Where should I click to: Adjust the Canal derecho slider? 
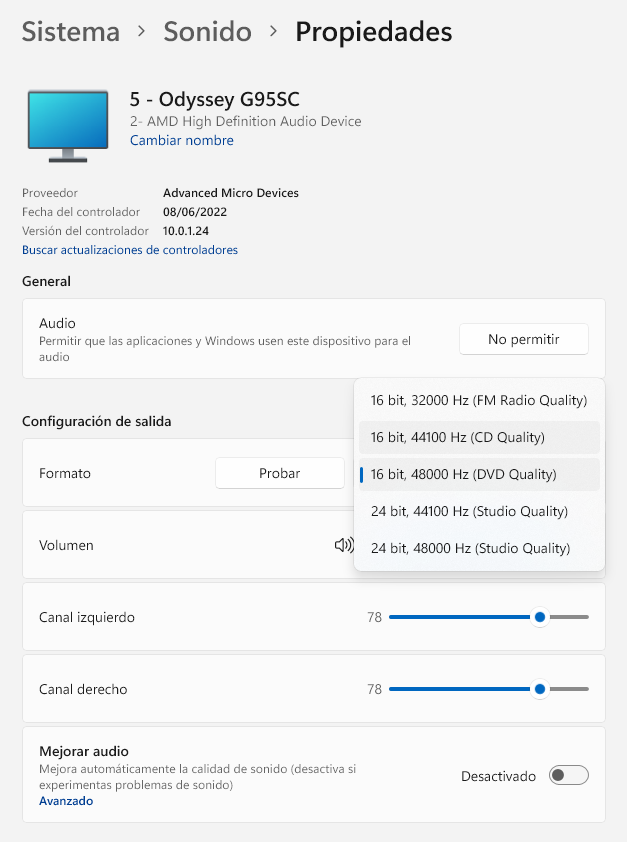489,689
